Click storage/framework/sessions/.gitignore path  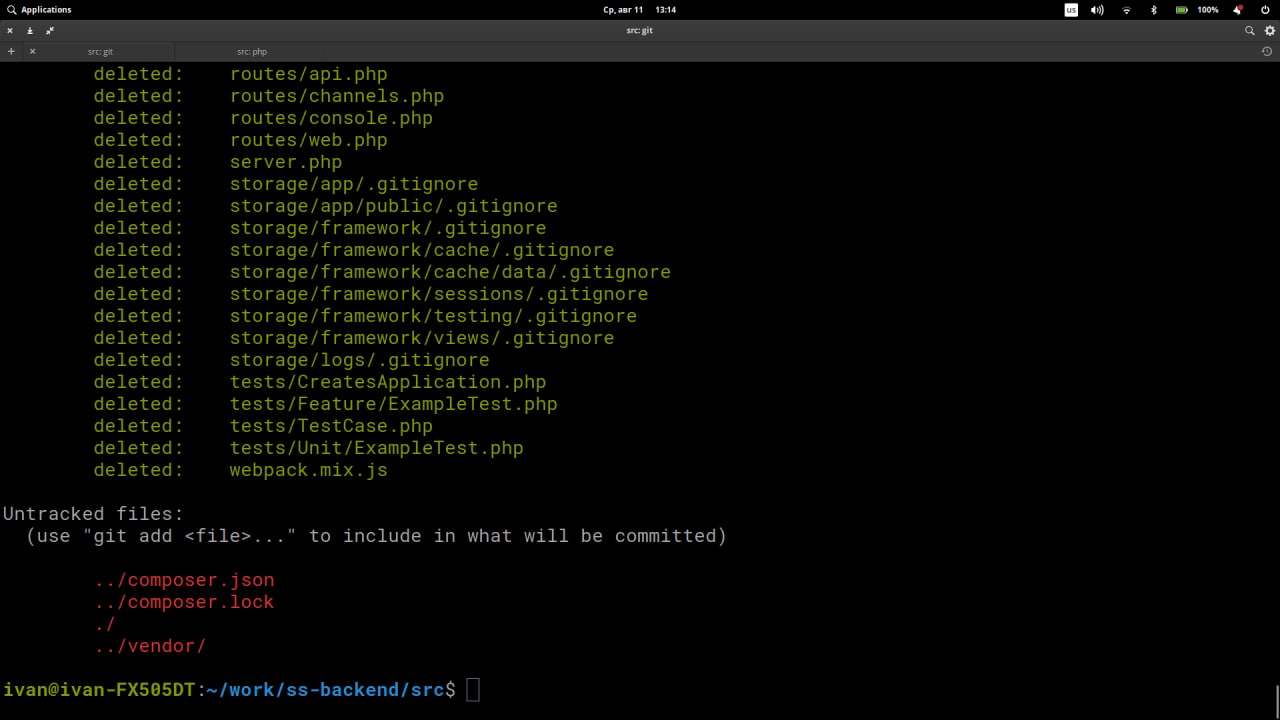tap(439, 294)
